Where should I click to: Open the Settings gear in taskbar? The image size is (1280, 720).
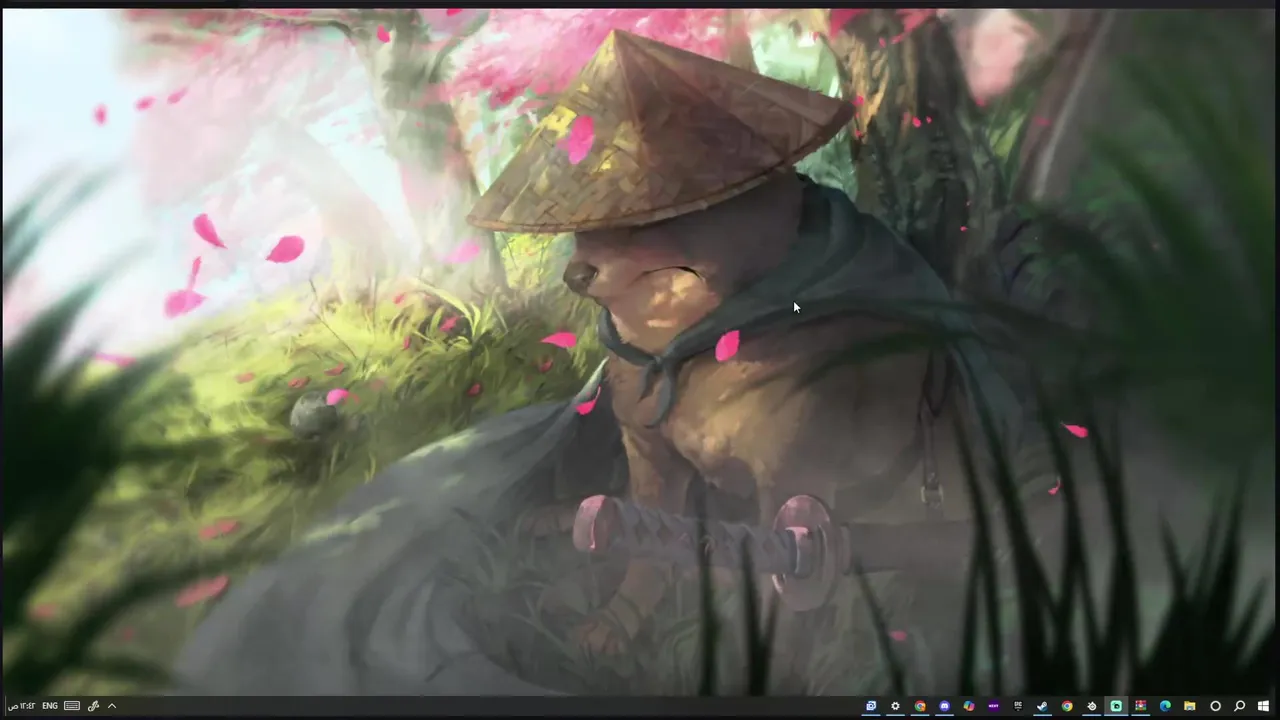click(895, 706)
